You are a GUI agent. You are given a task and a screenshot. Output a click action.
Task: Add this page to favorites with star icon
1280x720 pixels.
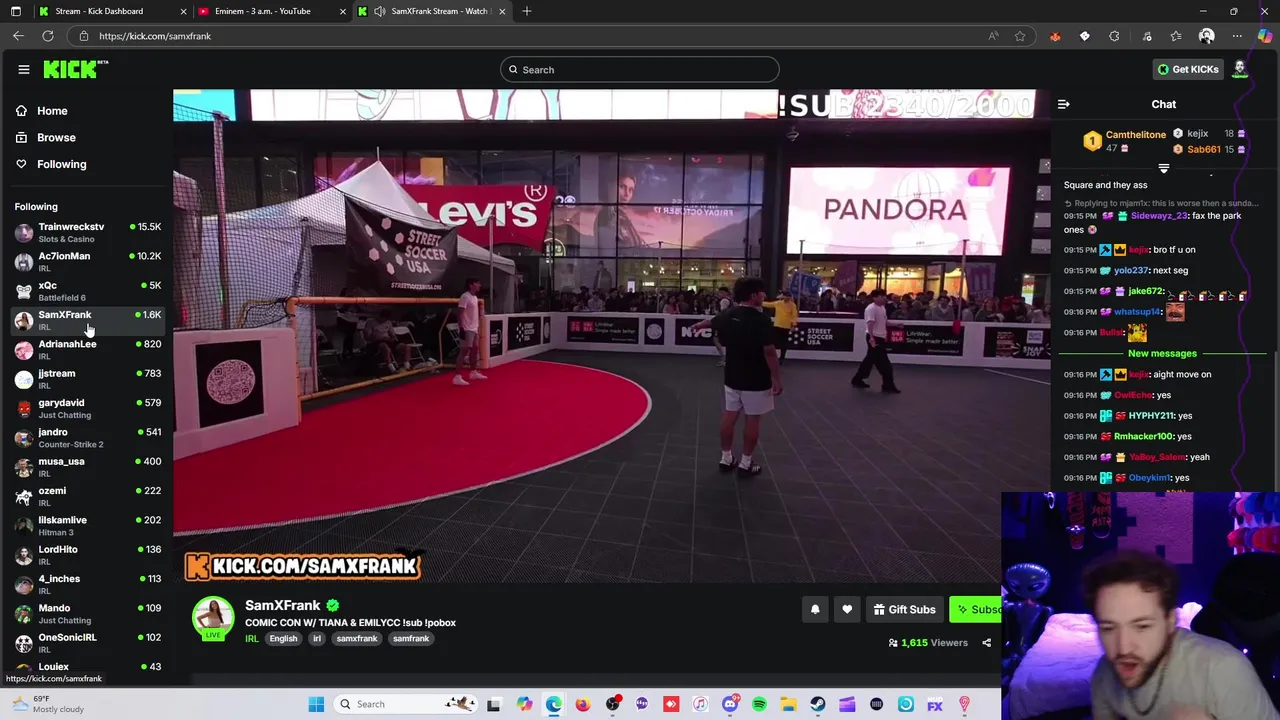coord(1020,36)
